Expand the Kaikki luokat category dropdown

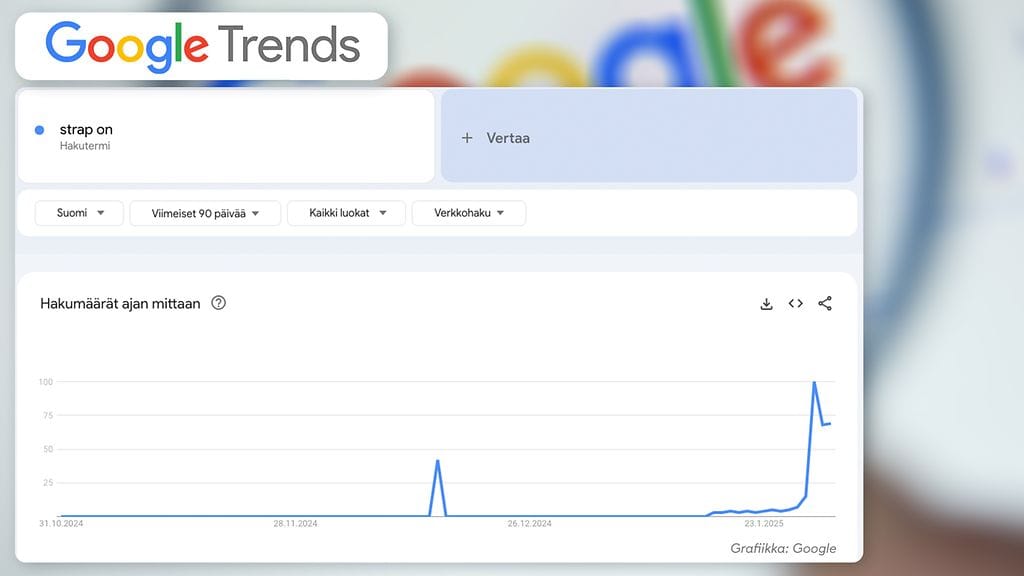[x=346, y=213]
